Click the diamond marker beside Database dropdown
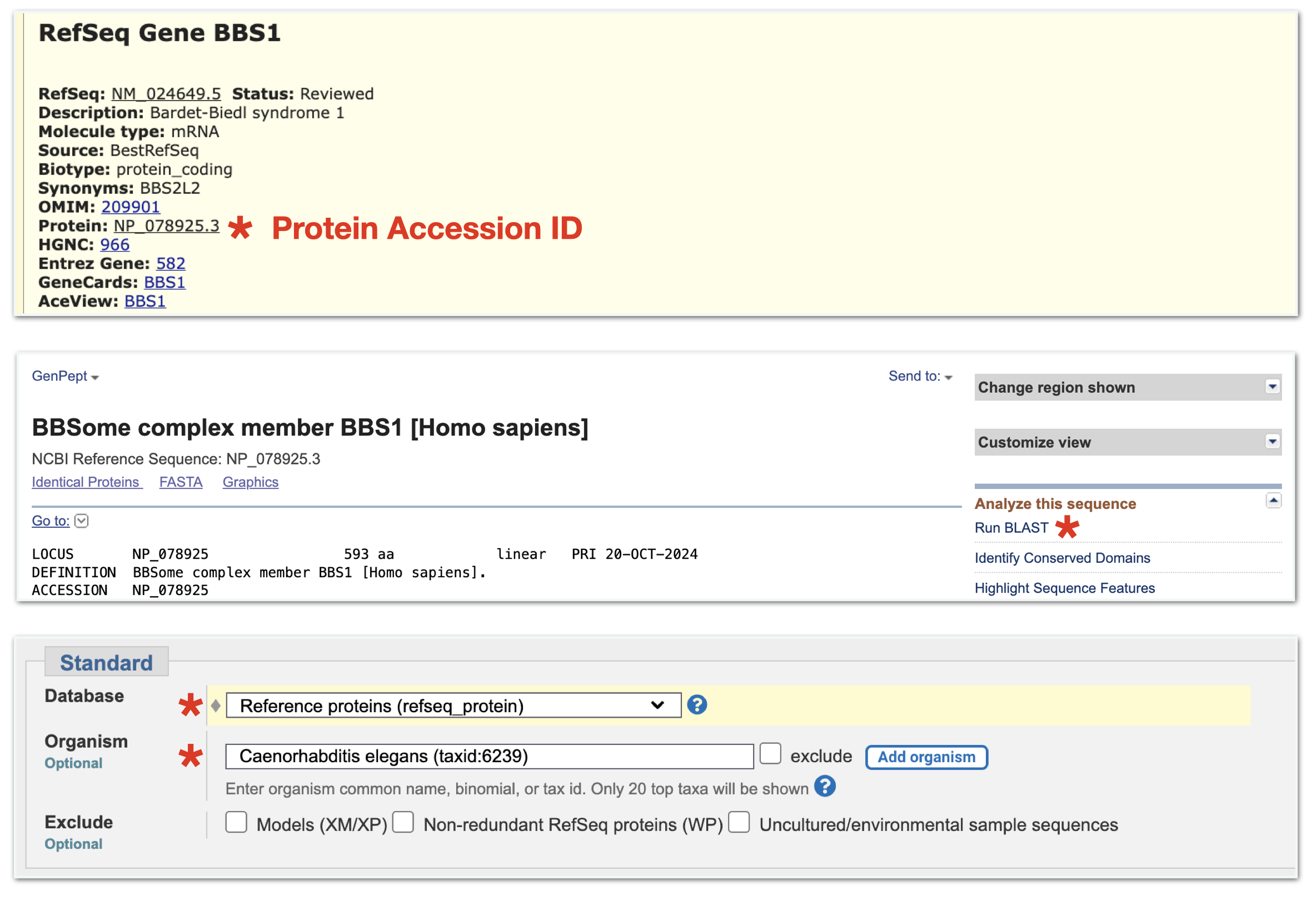This screenshot has height=901, width=1316. click(x=216, y=705)
